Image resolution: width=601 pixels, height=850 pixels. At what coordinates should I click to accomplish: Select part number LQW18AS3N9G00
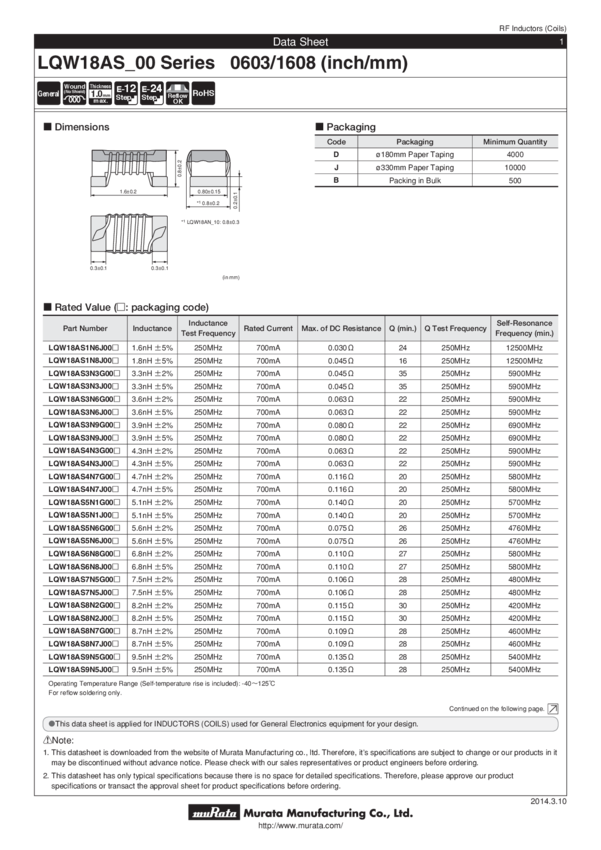tap(85, 425)
